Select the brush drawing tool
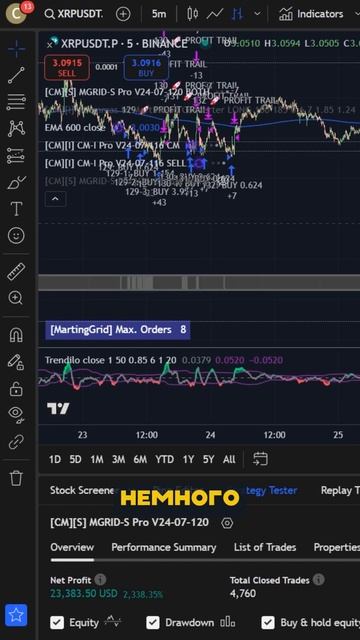The image size is (360, 640). click(16, 182)
